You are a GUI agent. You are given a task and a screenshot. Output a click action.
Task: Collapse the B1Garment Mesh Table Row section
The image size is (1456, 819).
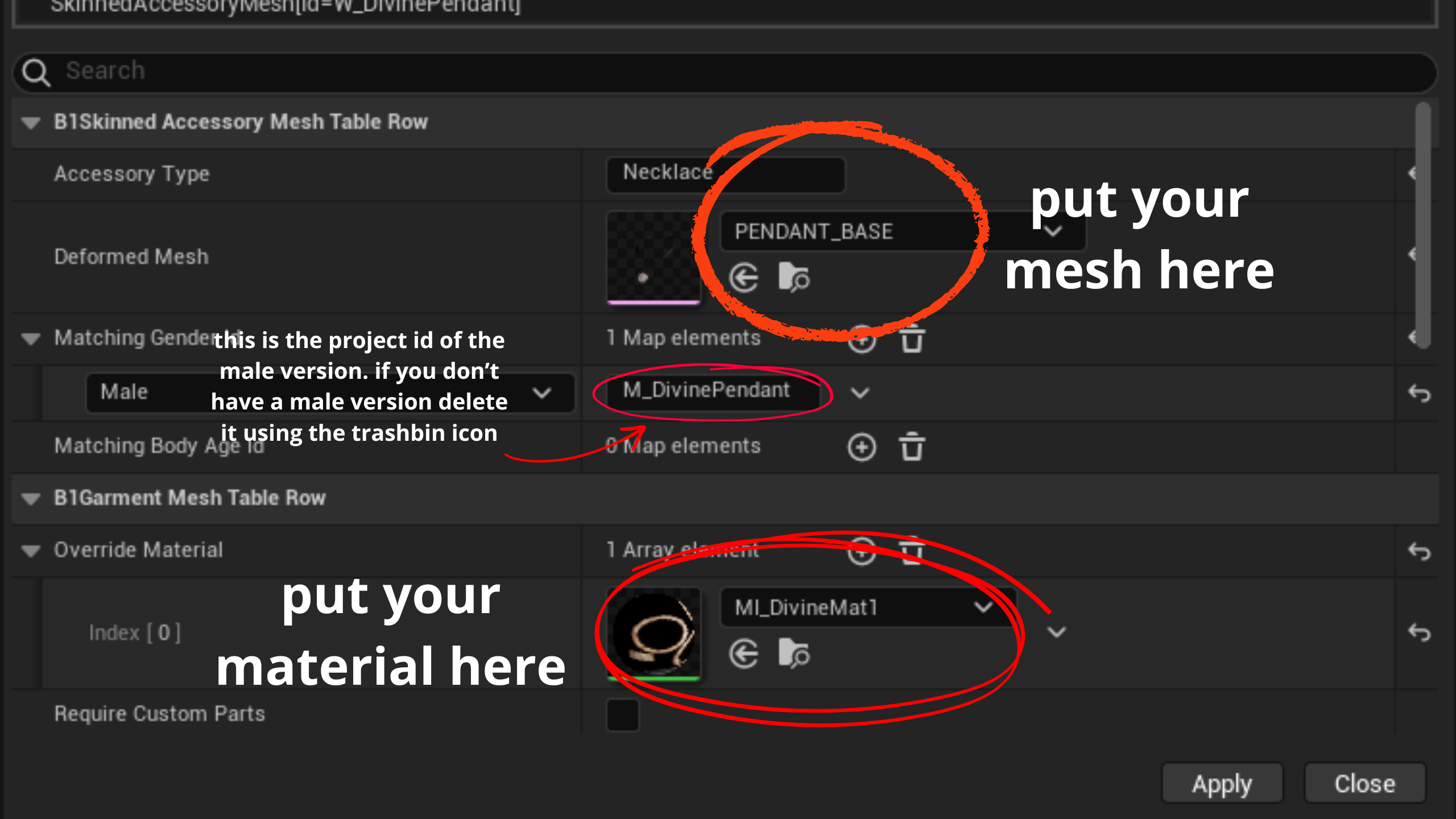31,499
